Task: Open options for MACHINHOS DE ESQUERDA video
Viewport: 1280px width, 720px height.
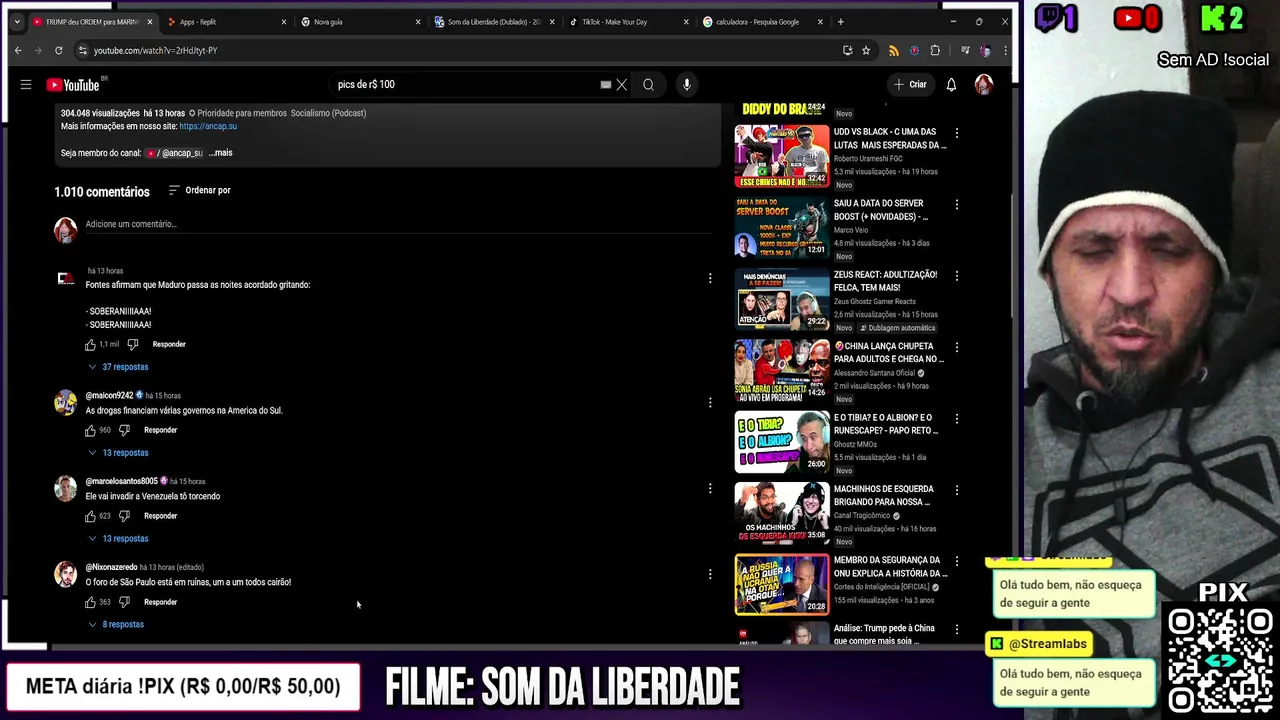Action: coord(957,490)
